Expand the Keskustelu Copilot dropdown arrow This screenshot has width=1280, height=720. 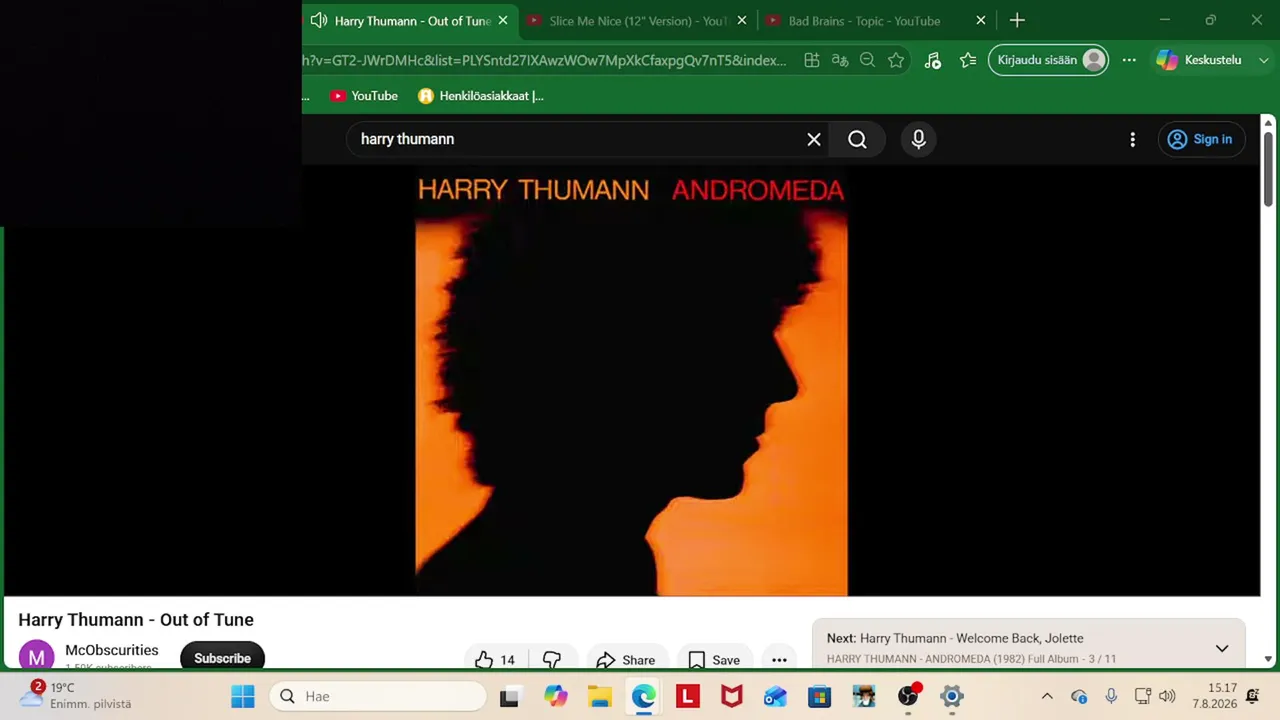[x=1264, y=60]
